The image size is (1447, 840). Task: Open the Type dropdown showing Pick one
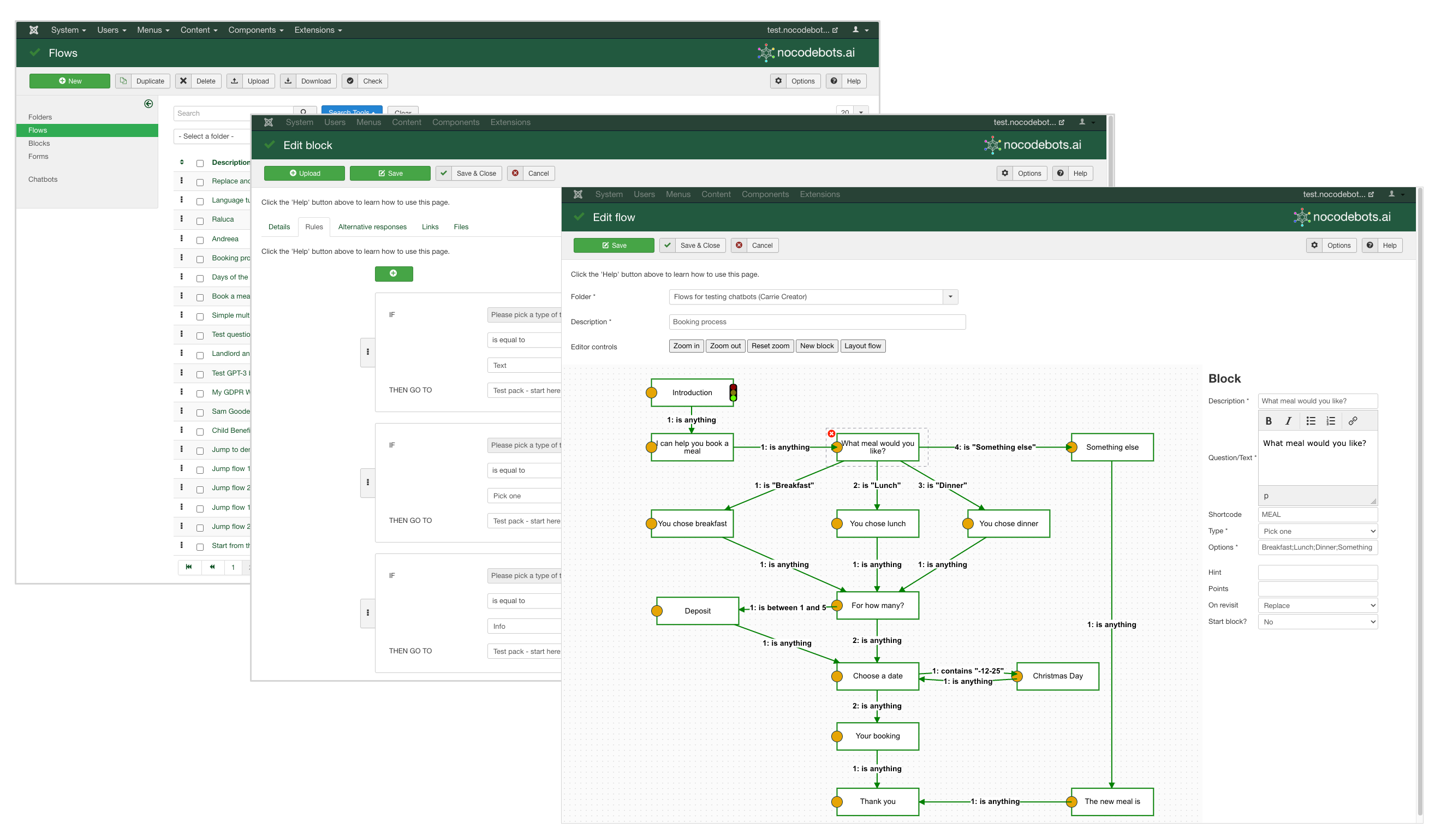(x=1317, y=532)
